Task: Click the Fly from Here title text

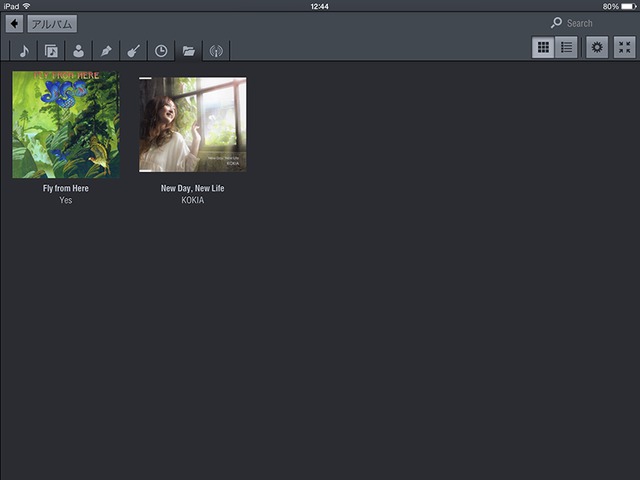Action: point(66,188)
